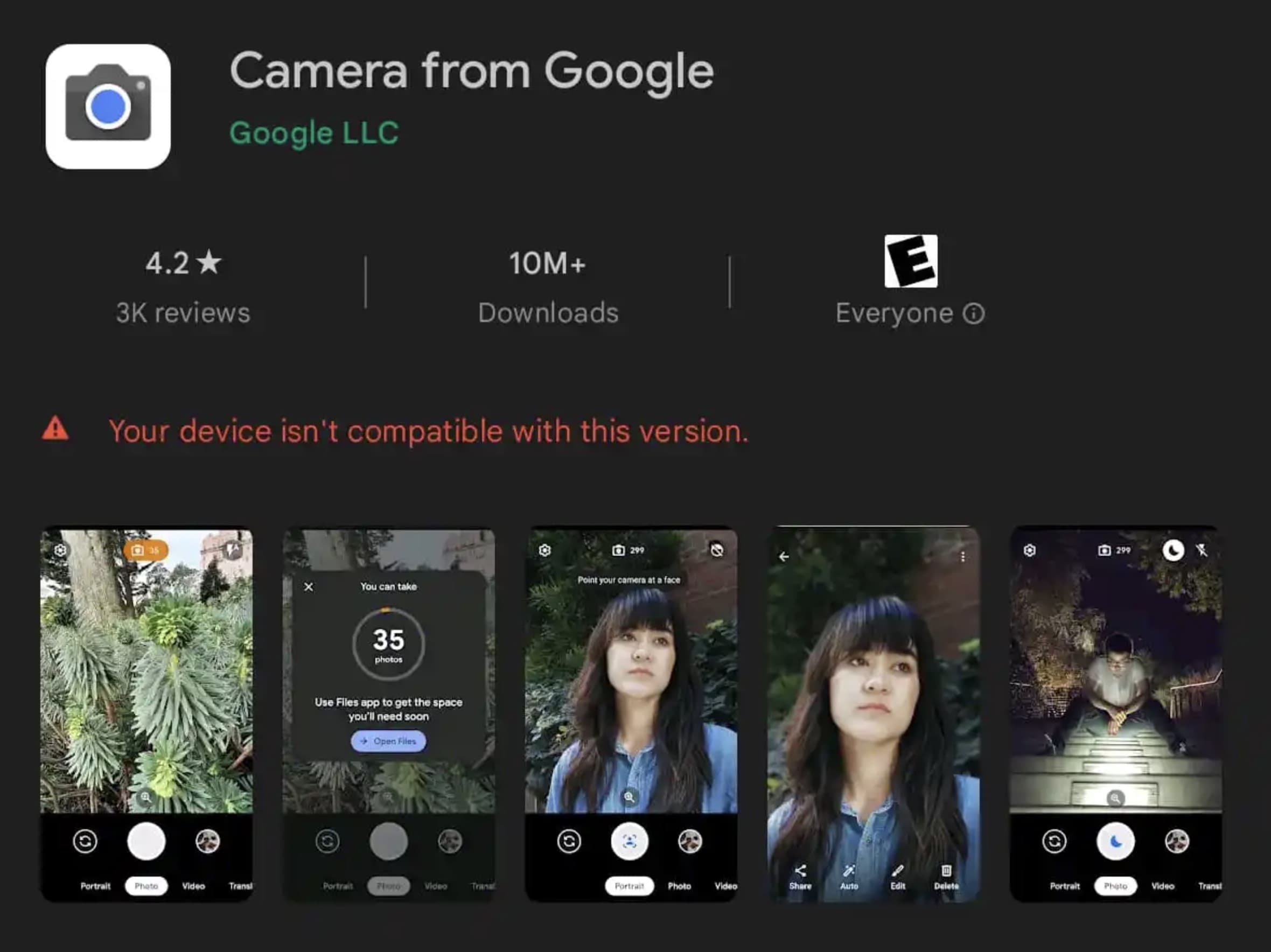The width and height of the screenshot is (1271, 952).
Task: Tap the back arrow in the photo viewer screenshot
Action: 784,557
